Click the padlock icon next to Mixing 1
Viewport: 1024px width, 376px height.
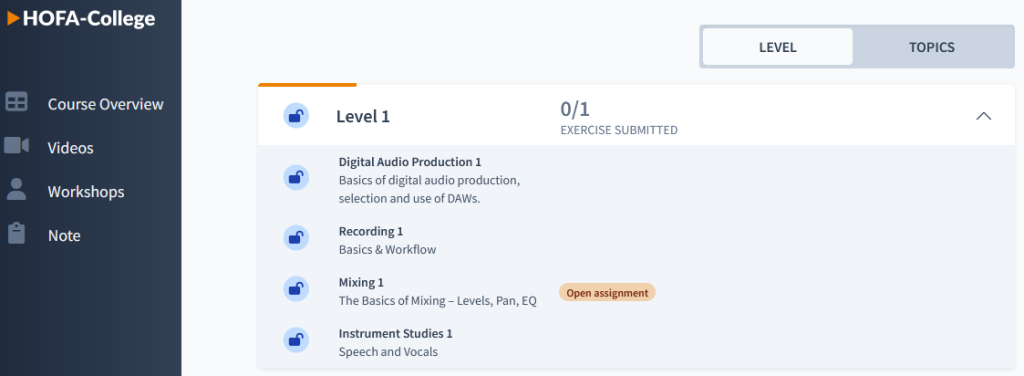click(296, 289)
